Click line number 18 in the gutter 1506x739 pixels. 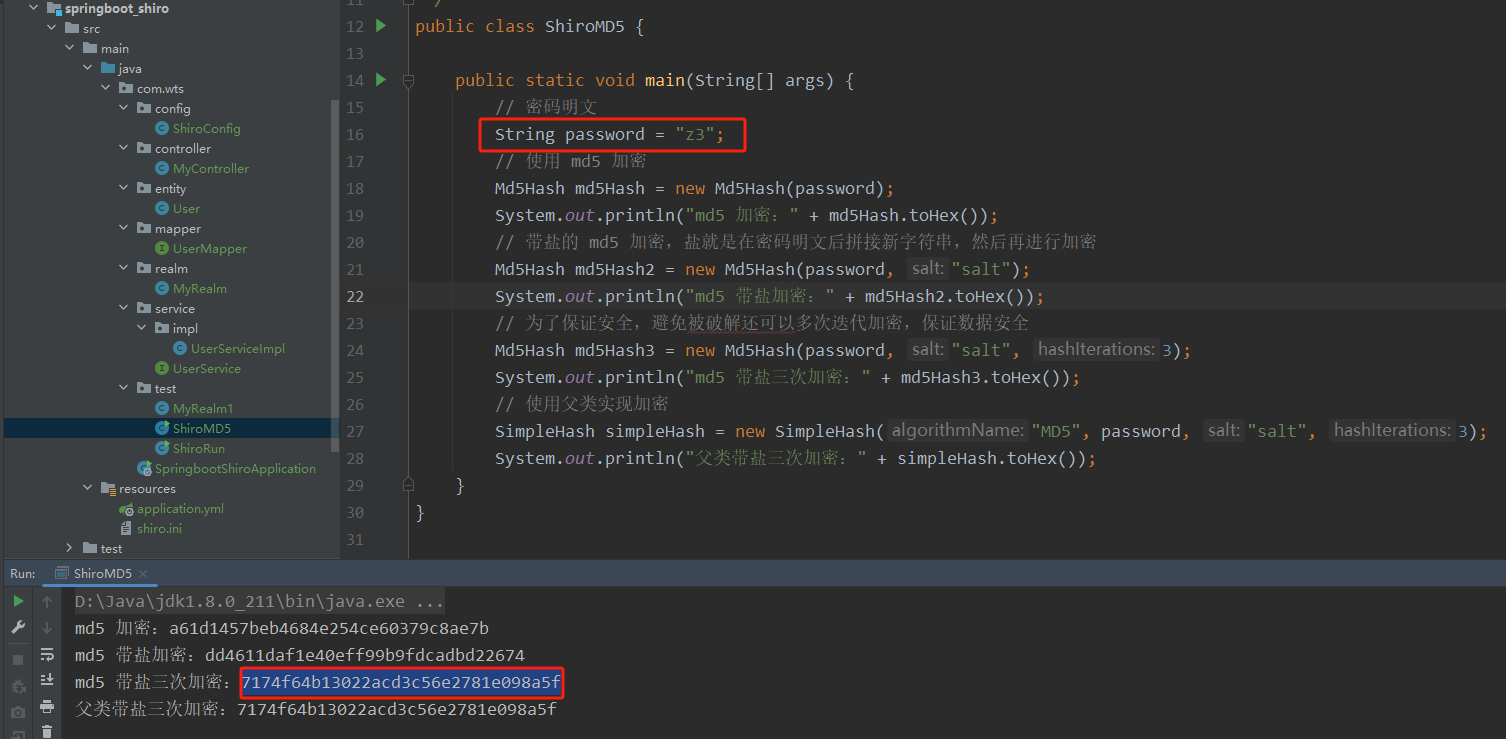(354, 188)
